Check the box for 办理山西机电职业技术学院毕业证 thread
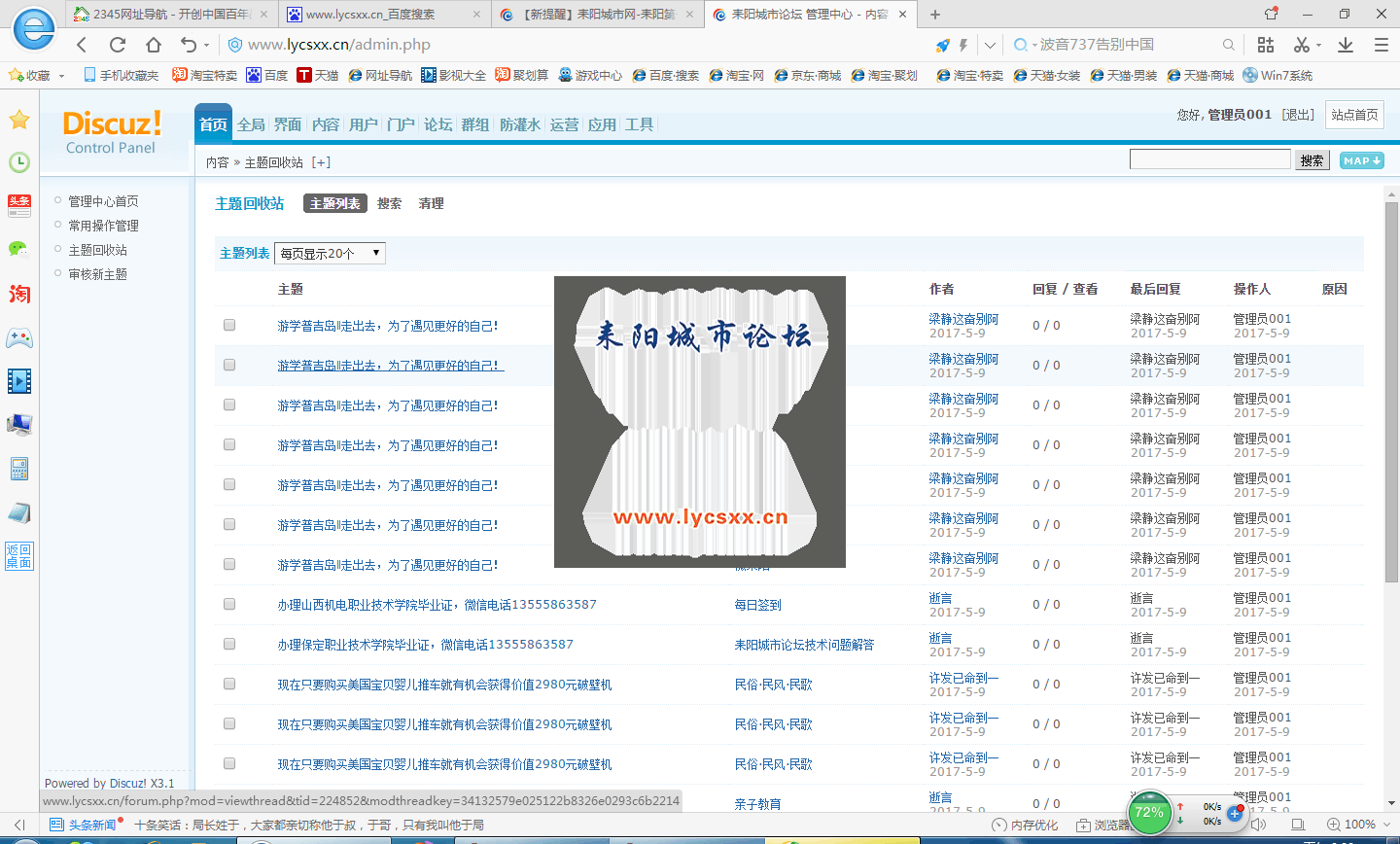1400x844 pixels. pos(229,604)
